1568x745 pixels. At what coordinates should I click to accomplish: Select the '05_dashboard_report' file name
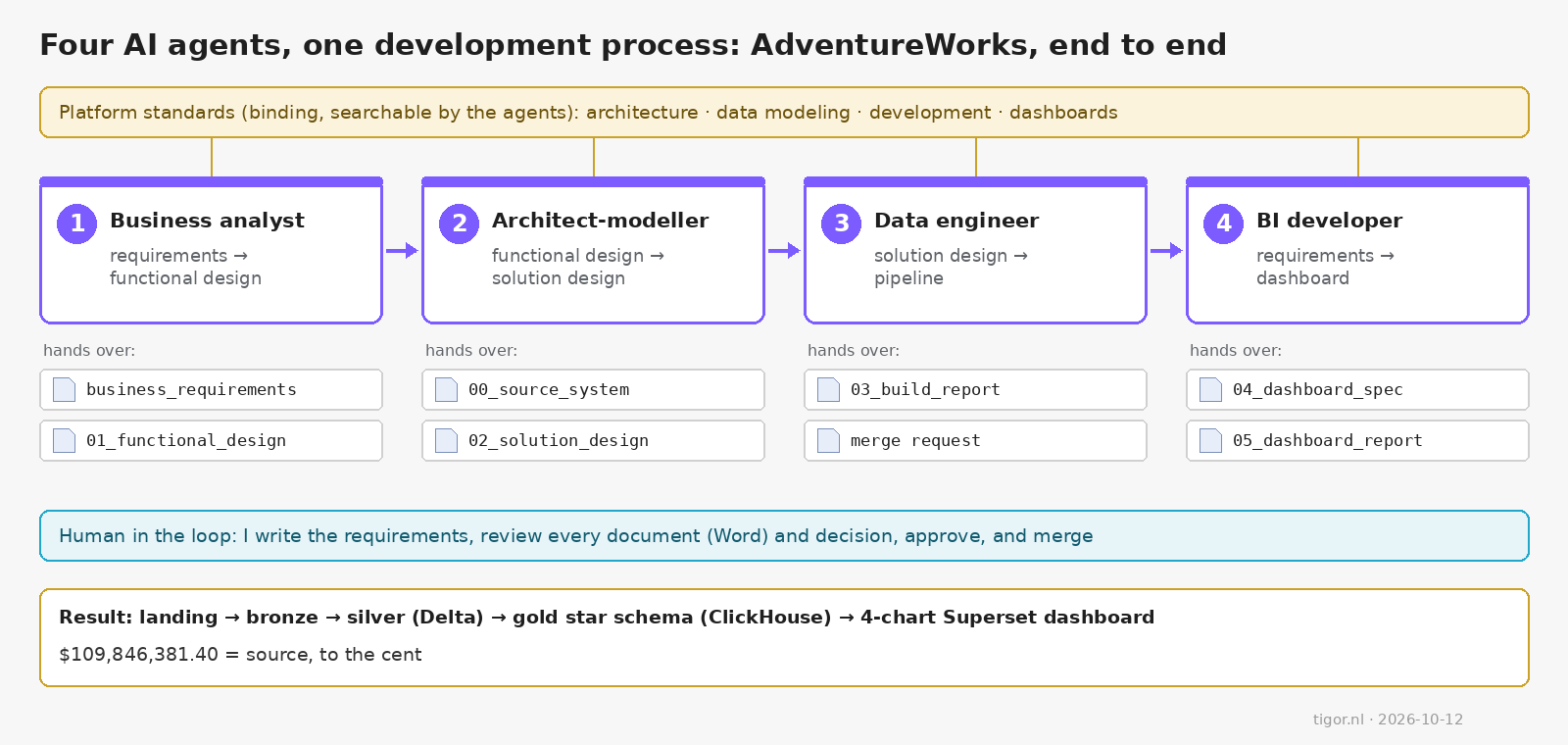(x=1328, y=440)
